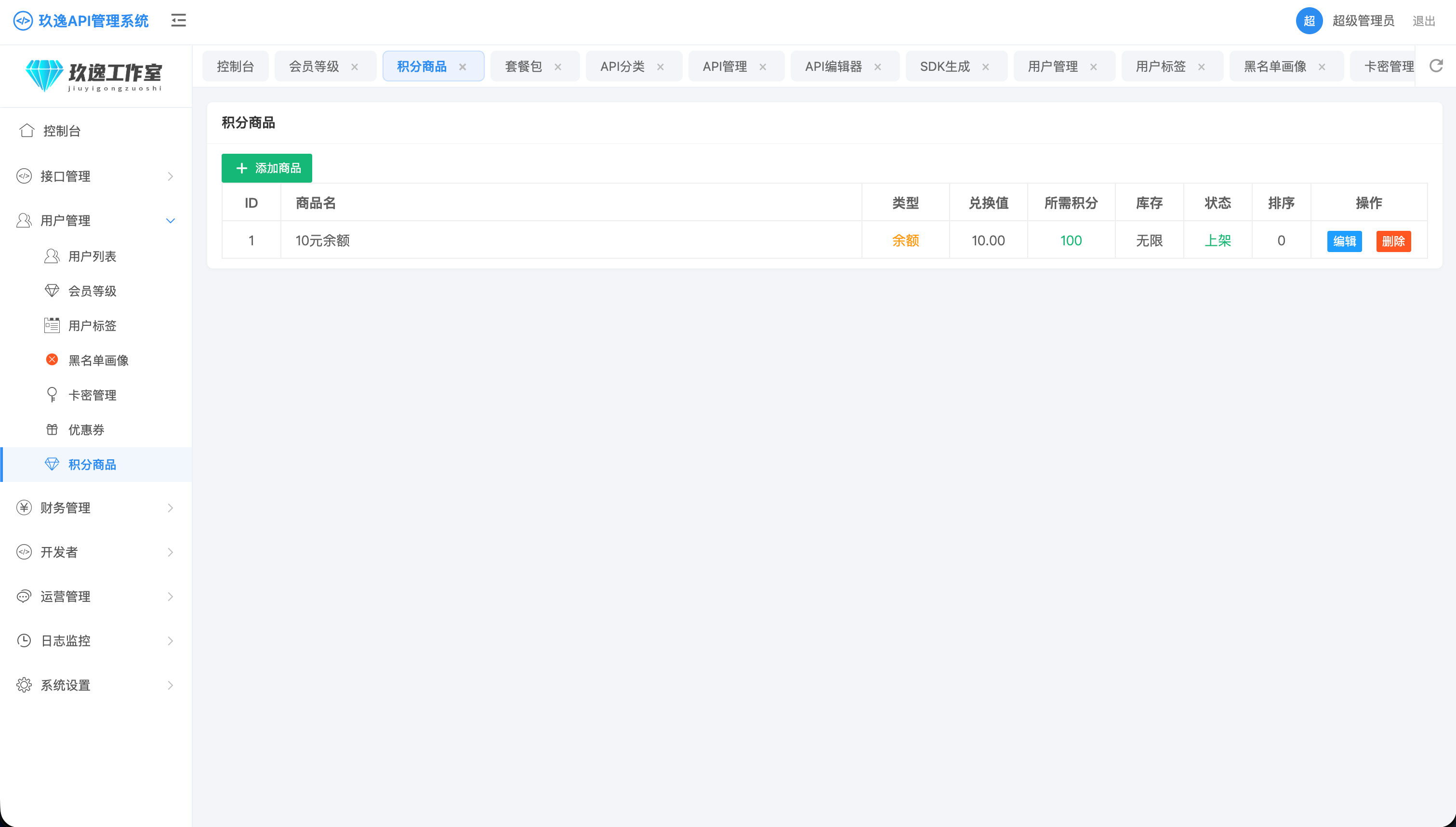The height and width of the screenshot is (827, 1456).
Task: Click the 无限 stock cell
Action: [x=1150, y=240]
